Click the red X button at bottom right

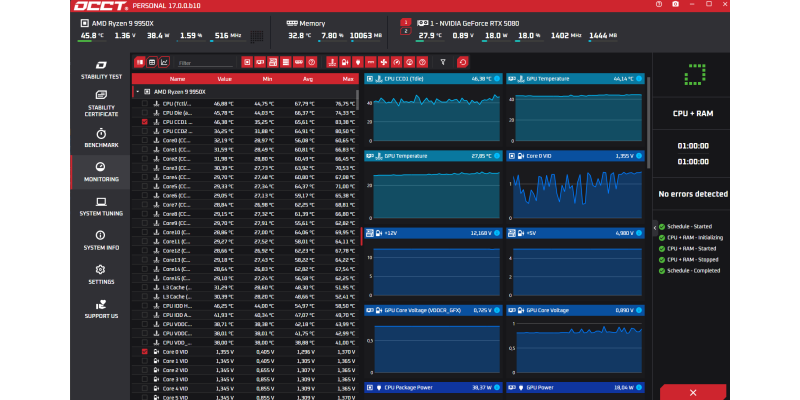pyautogui.click(x=693, y=392)
